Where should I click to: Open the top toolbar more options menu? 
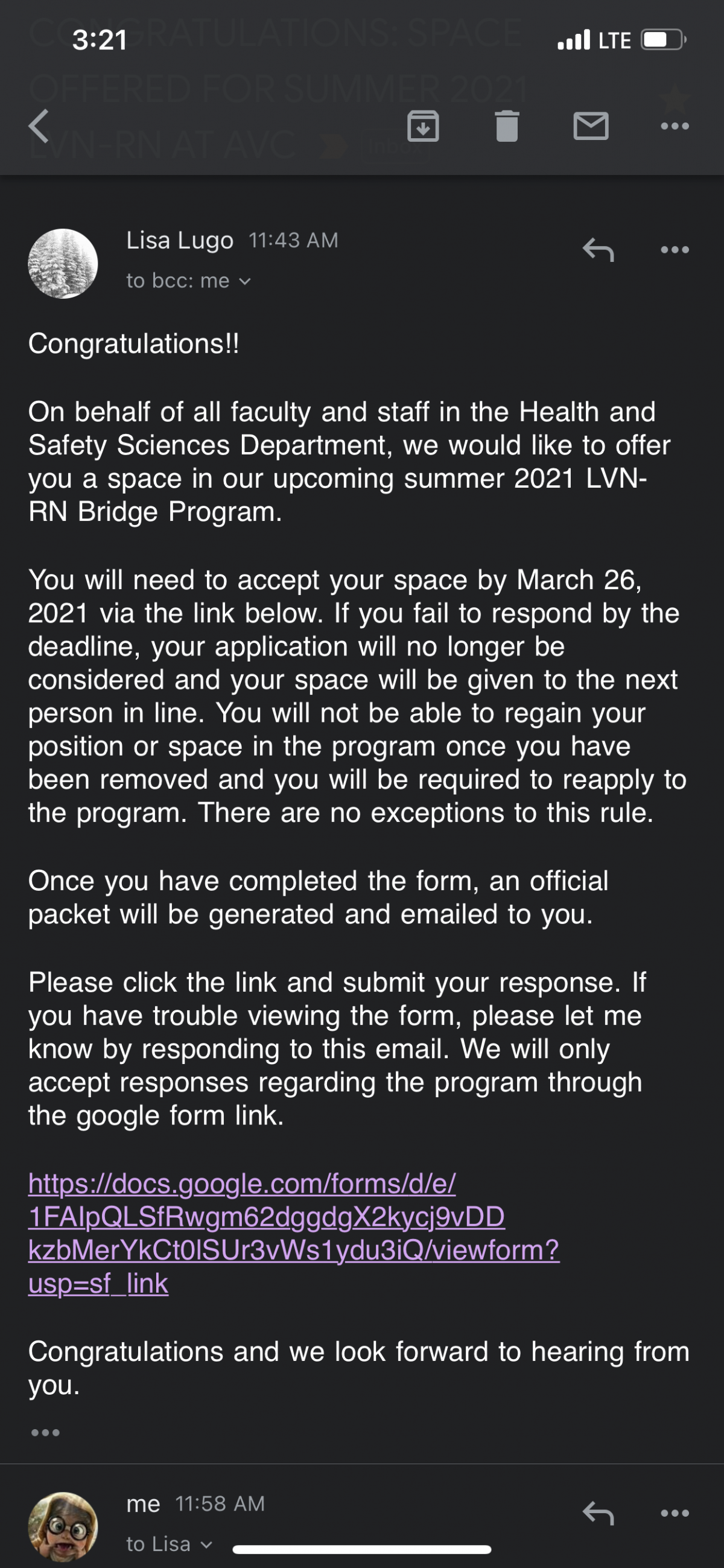(675, 126)
